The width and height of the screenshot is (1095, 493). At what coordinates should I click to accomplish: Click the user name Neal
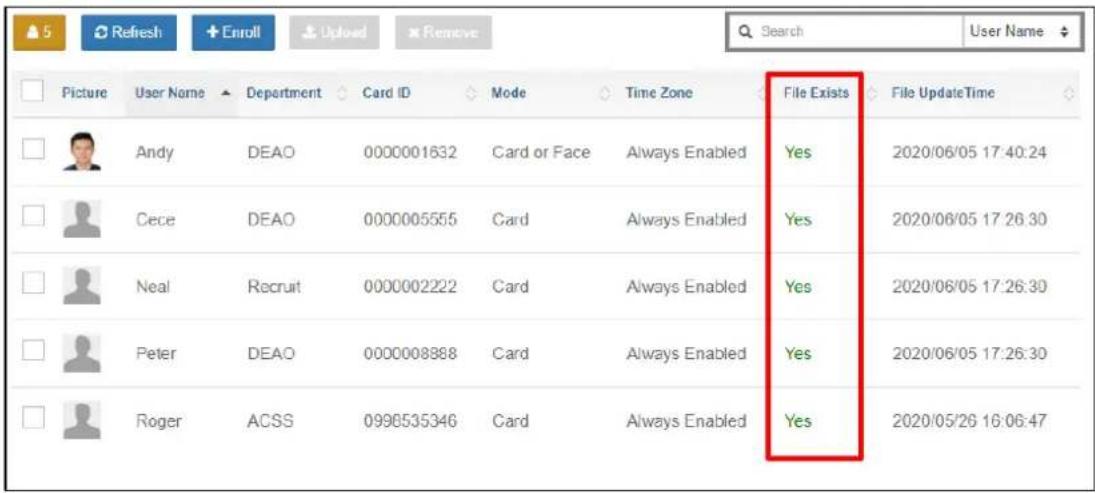(x=152, y=287)
